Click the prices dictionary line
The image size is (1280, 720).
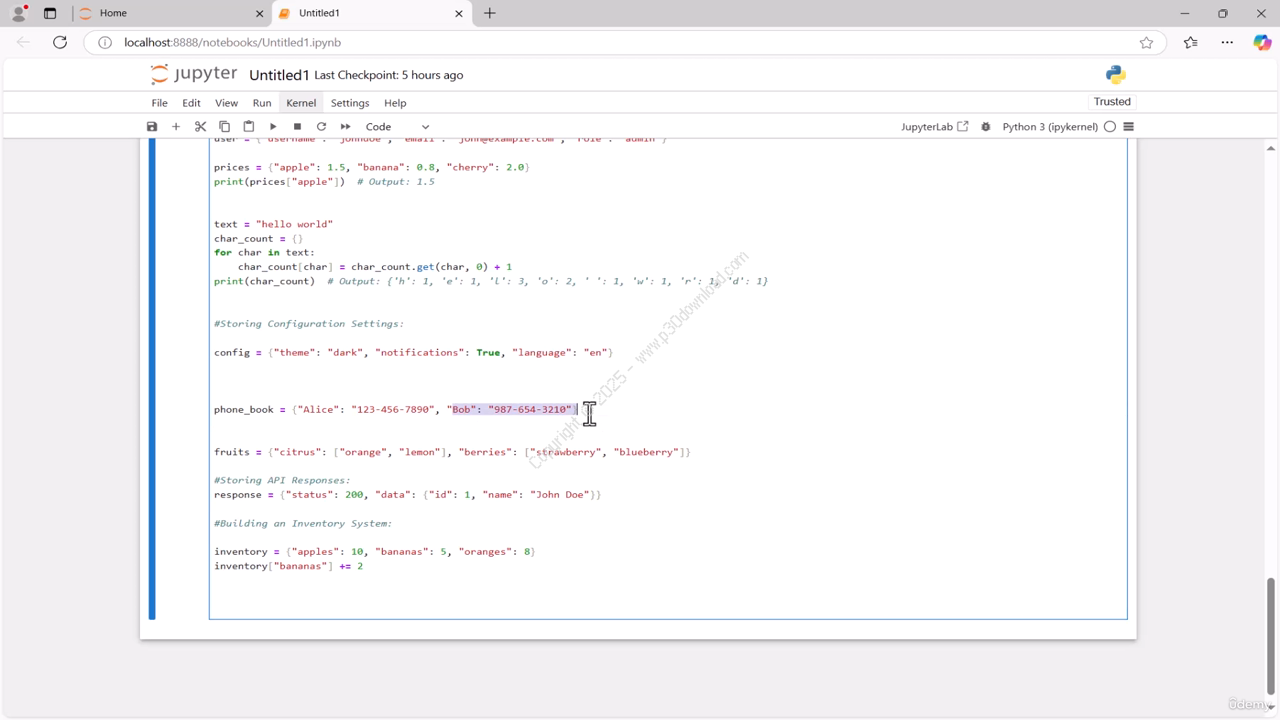pyautogui.click(x=371, y=167)
